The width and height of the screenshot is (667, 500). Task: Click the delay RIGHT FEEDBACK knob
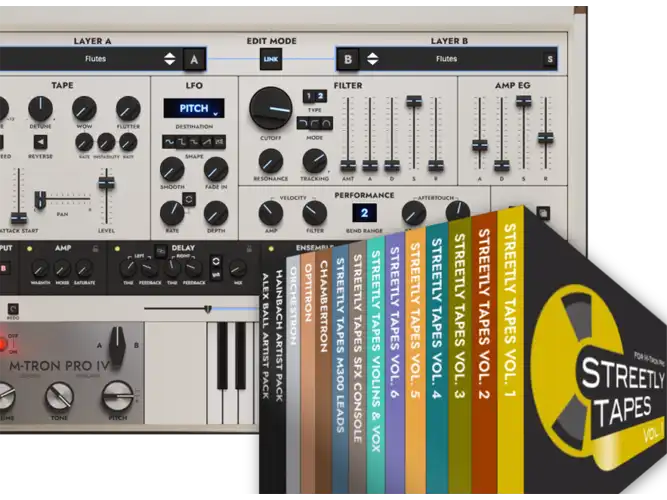tap(194, 269)
